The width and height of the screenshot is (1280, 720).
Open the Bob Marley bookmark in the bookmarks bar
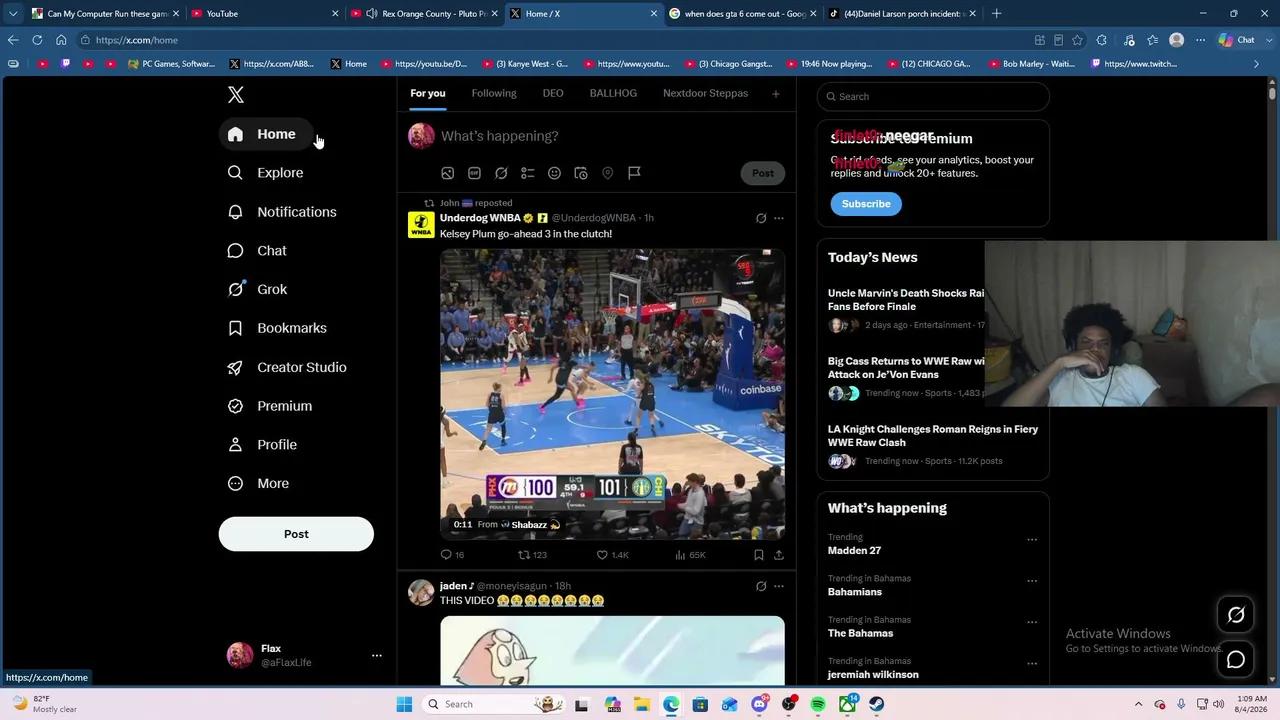tap(1031, 64)
